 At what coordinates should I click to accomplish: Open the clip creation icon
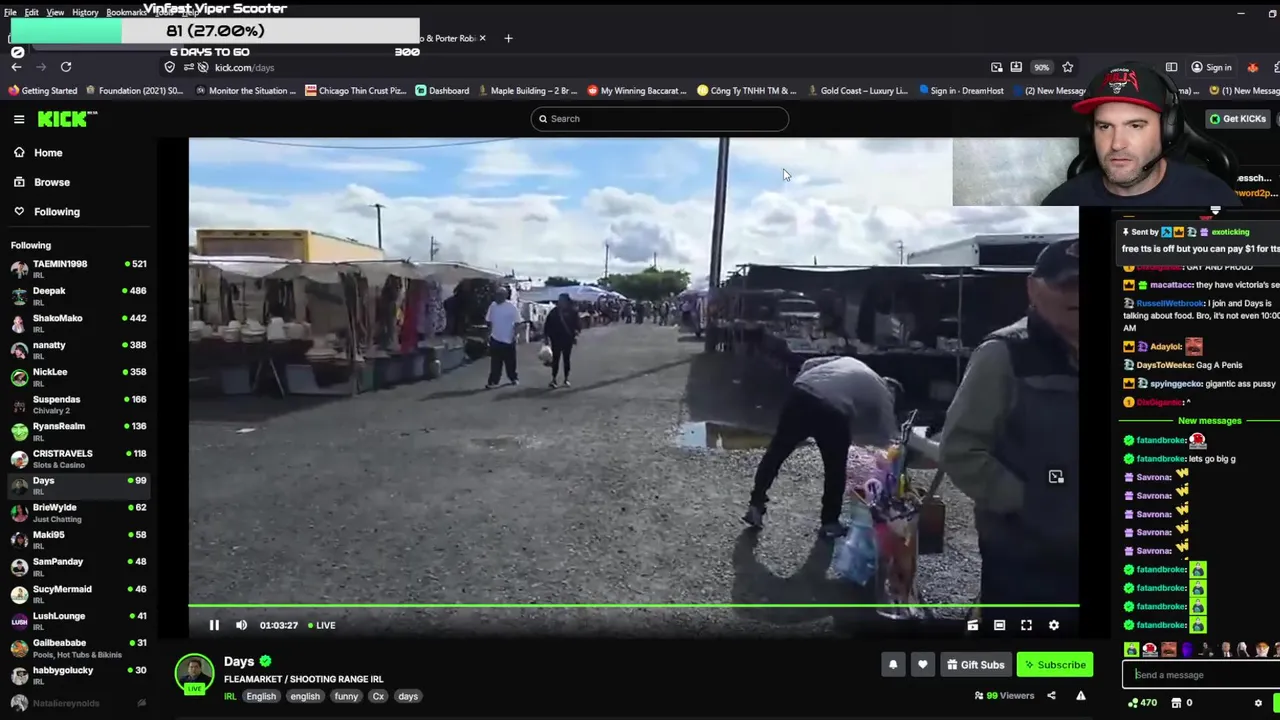pyautogui.click(x=972, y=625)
